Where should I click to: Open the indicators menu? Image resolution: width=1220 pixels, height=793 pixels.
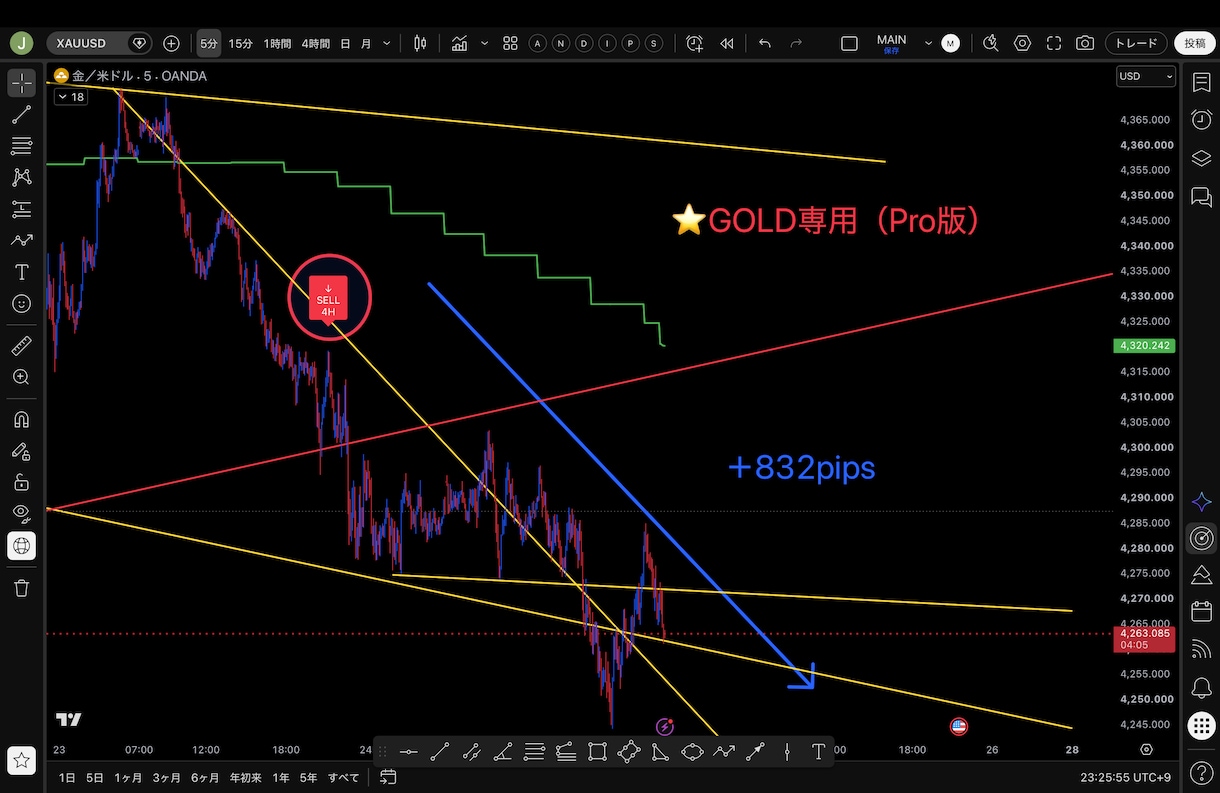click(460, 43)
